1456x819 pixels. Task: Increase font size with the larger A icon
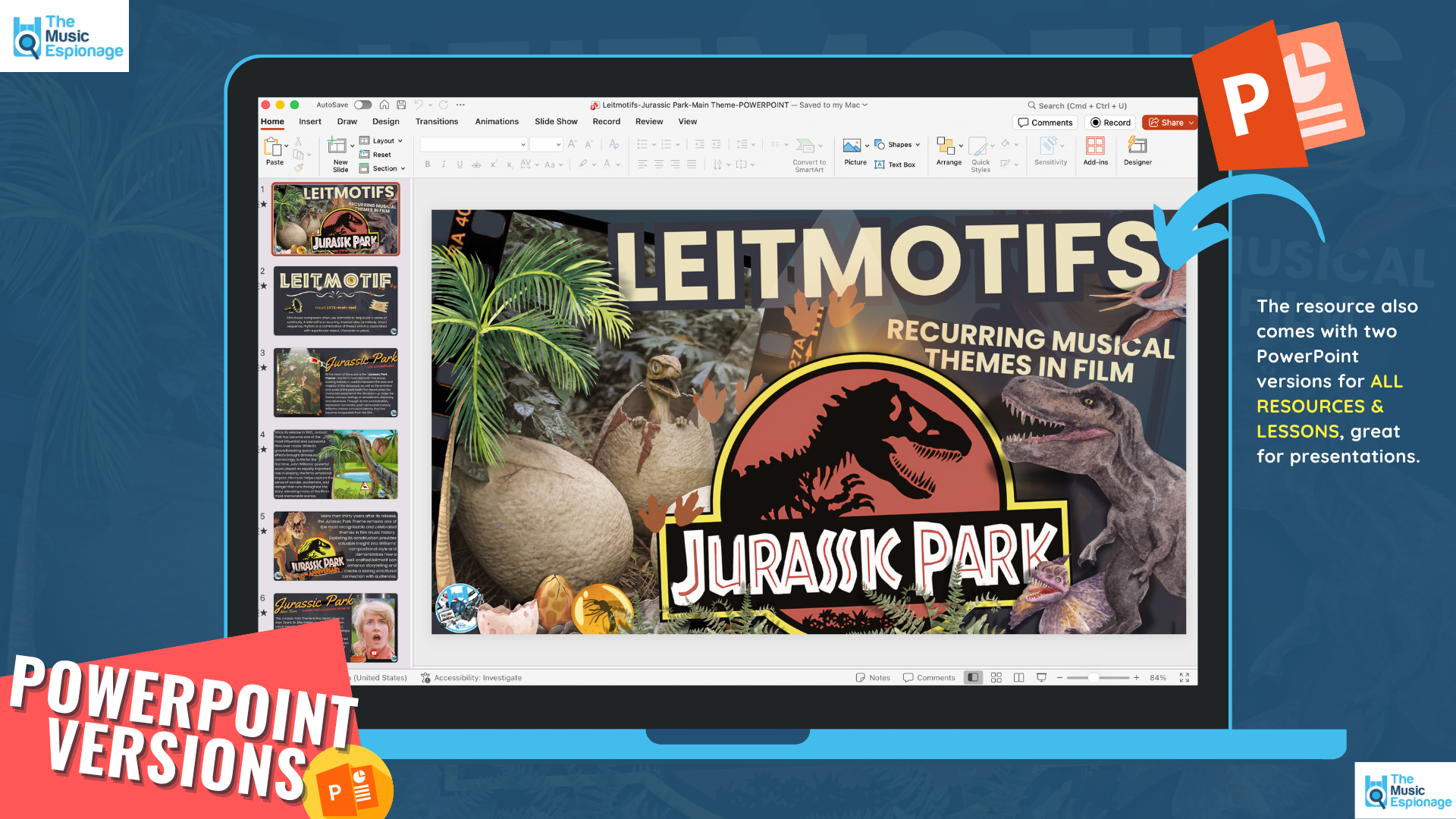pos(573,144)
